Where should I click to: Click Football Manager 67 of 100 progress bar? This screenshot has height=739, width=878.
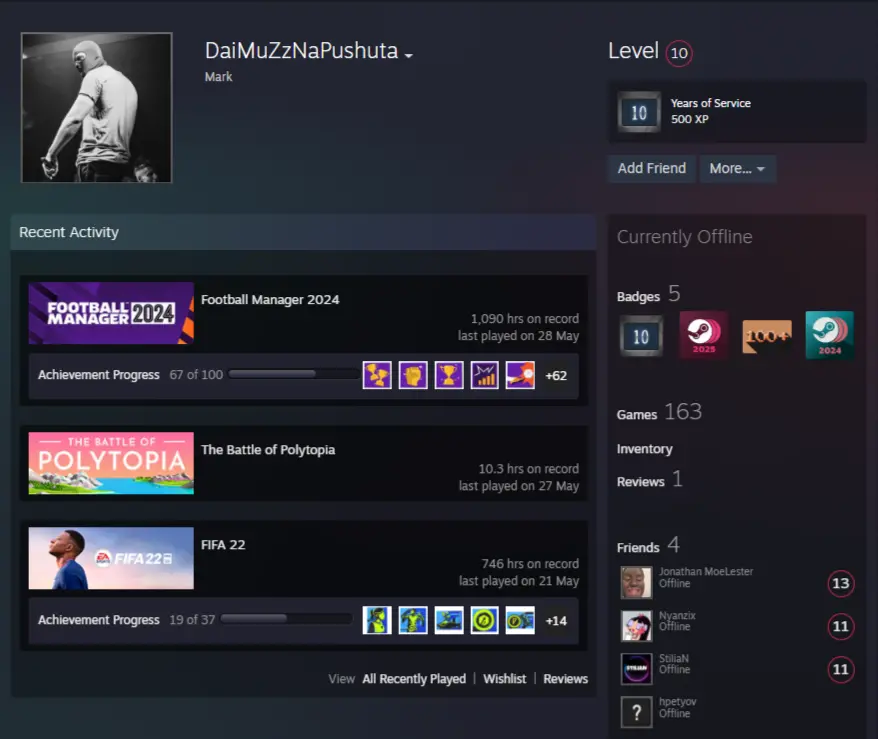pyautogui.click(x=293, y=374)
